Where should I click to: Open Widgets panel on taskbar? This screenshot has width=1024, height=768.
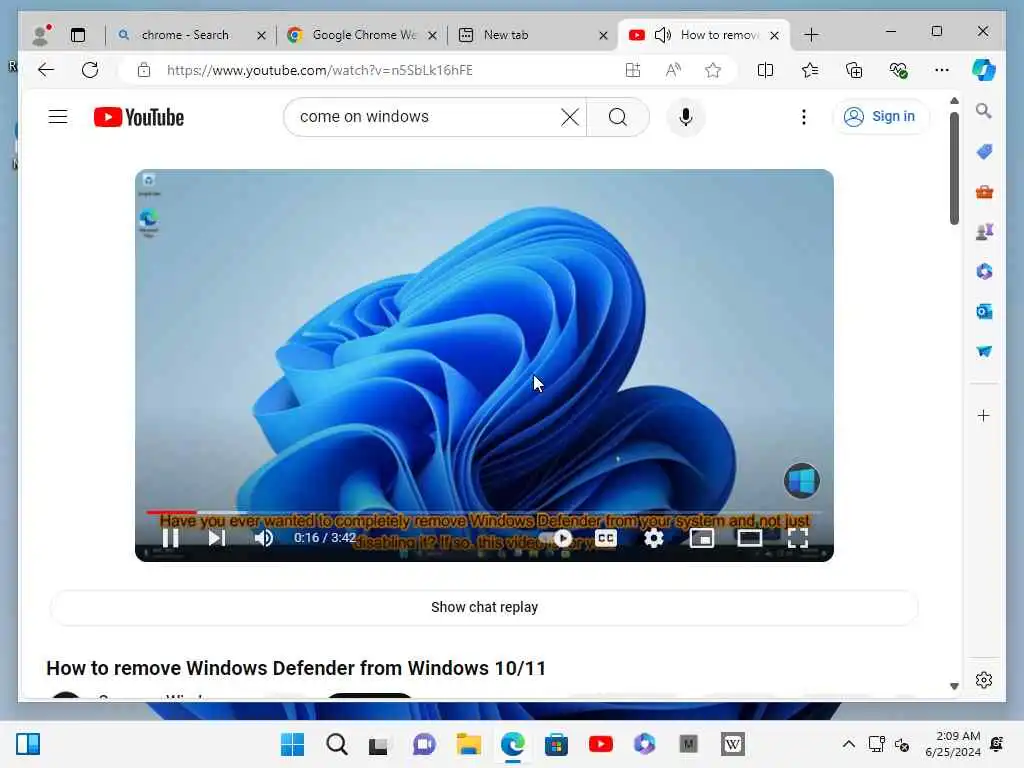click(x=28, y=744)
